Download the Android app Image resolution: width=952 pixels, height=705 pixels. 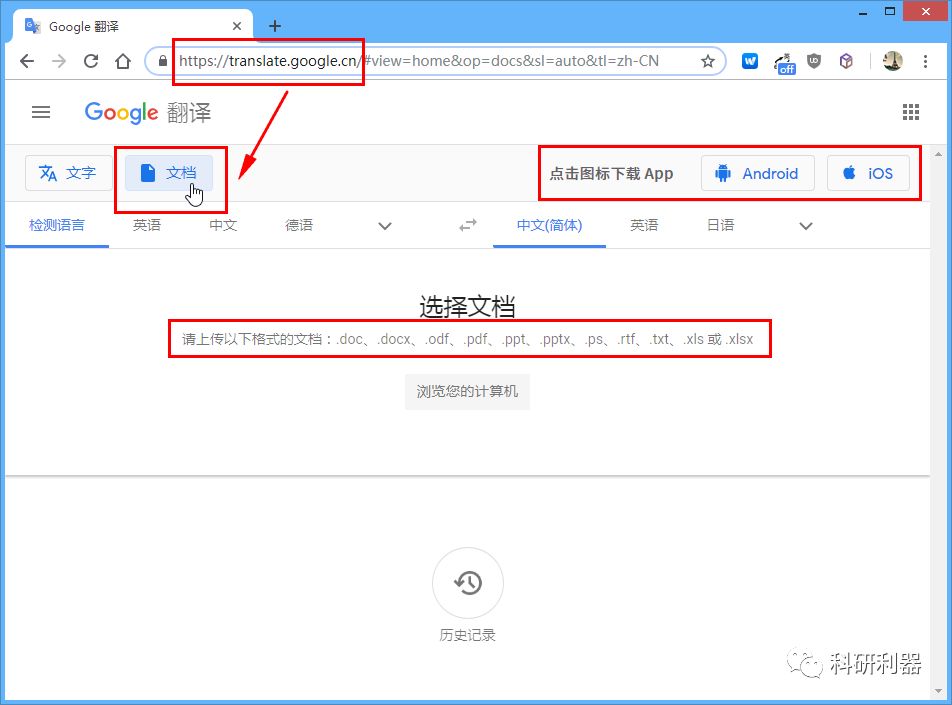[x=757, y=173]
